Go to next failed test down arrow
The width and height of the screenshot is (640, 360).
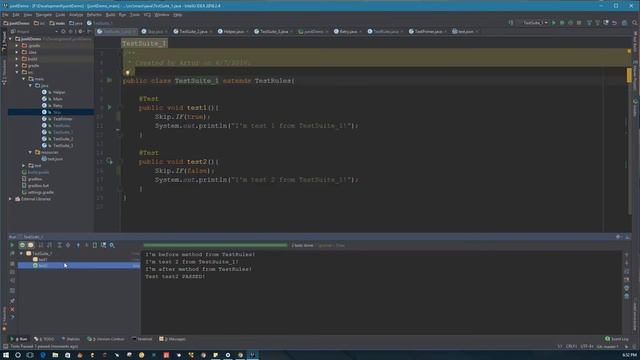click(x=87, y=245)
